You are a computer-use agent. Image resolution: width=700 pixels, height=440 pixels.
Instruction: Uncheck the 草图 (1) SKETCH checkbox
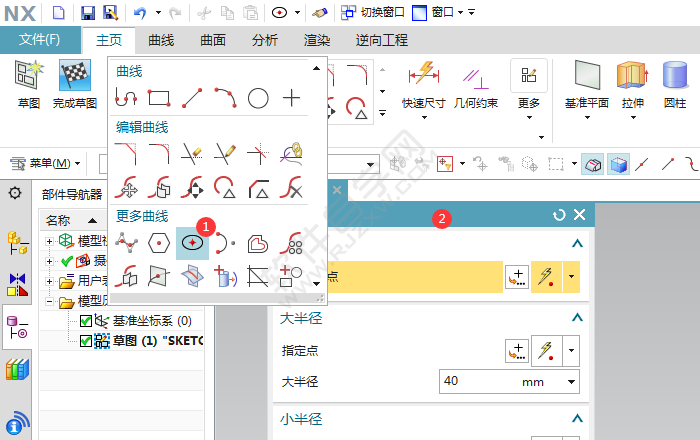(86, 340)
